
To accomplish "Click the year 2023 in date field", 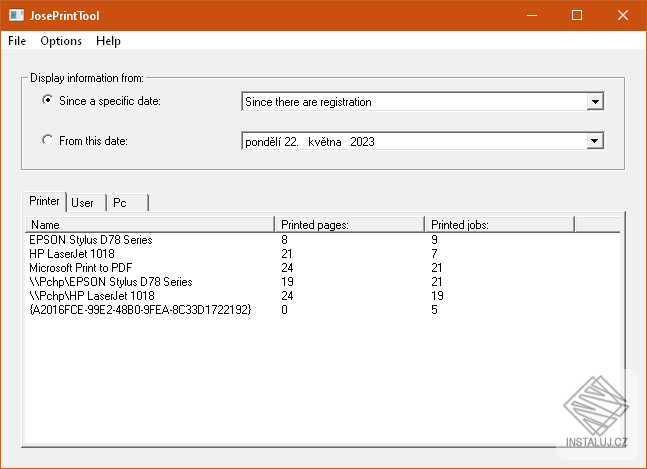I will pos(363,141).
